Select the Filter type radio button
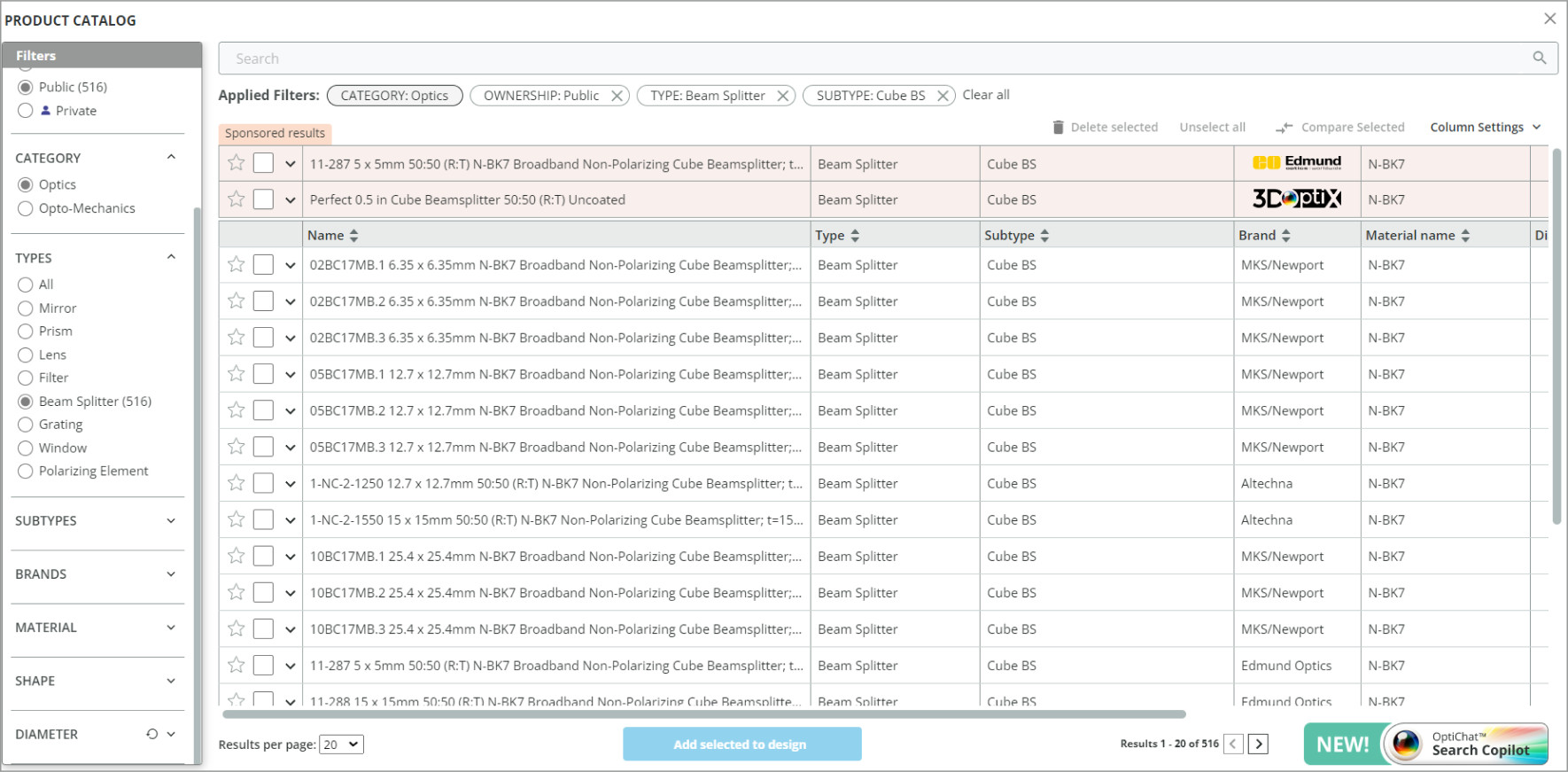The image size is (1568, 772). (x=26, y=378)
